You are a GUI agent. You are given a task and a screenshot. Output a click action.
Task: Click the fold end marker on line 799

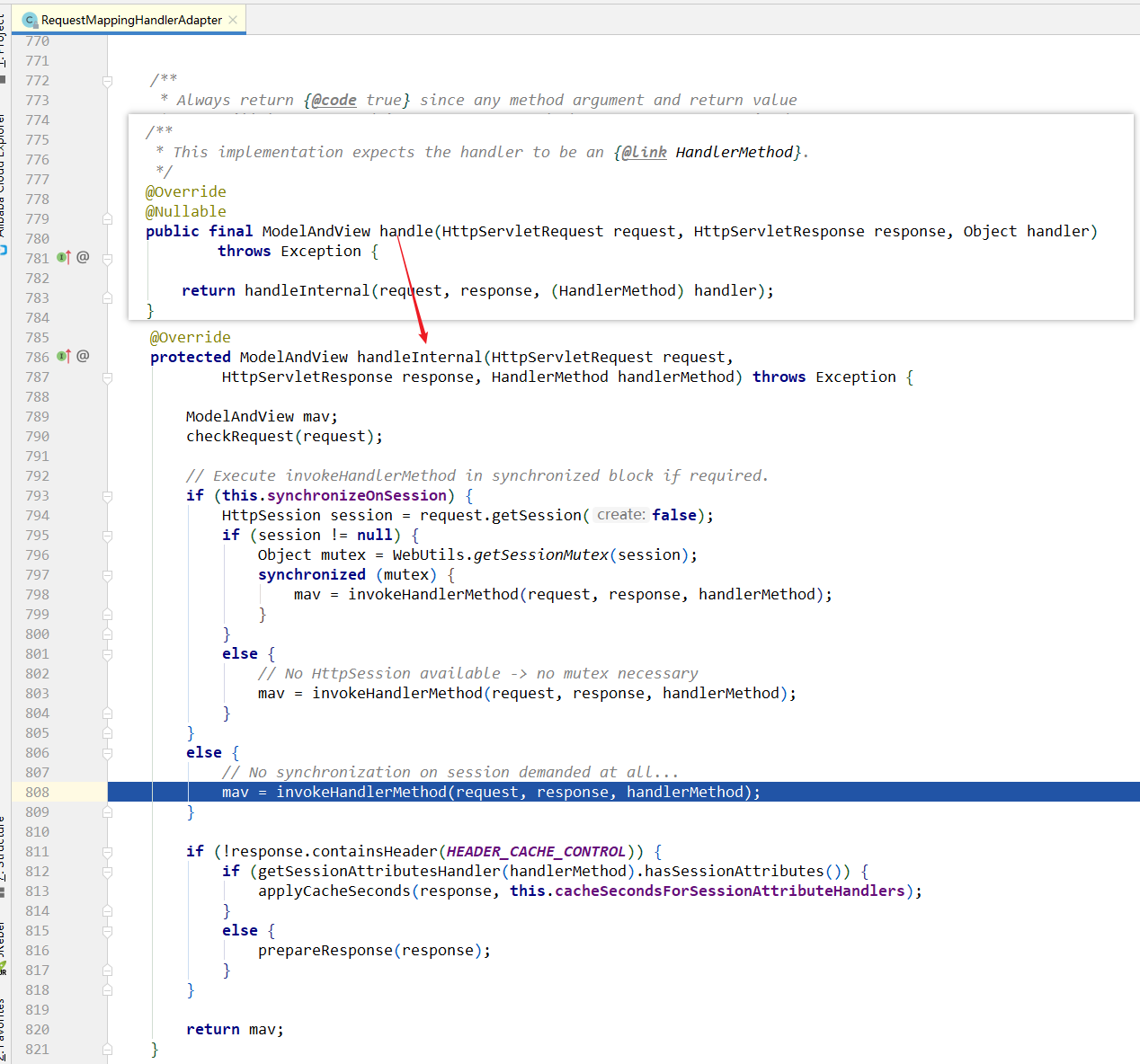(x=107, y=615)
